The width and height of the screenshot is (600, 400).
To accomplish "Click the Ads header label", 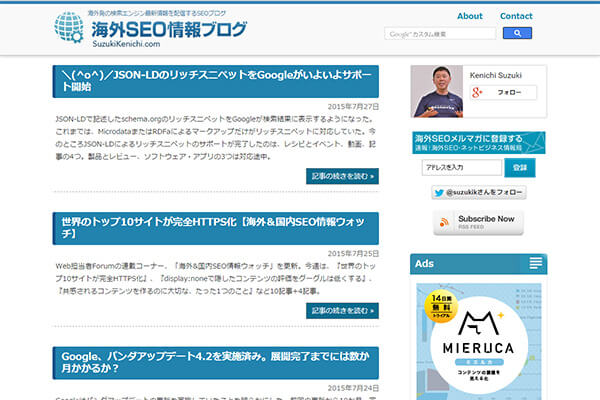I will 424,264.
